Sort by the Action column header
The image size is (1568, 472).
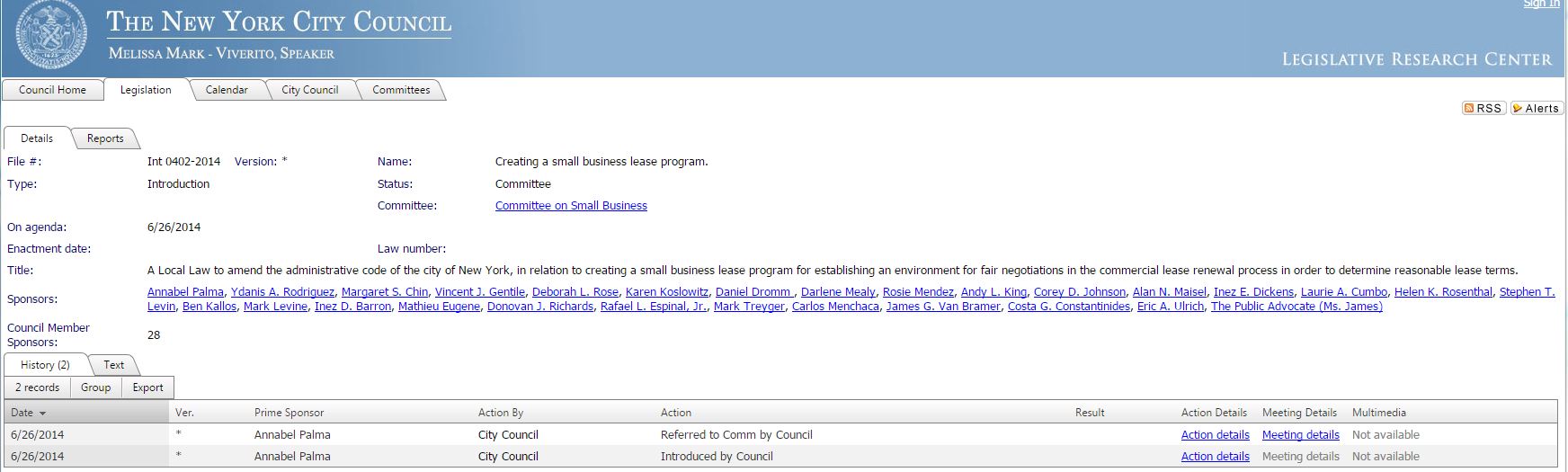coord(676,413)
